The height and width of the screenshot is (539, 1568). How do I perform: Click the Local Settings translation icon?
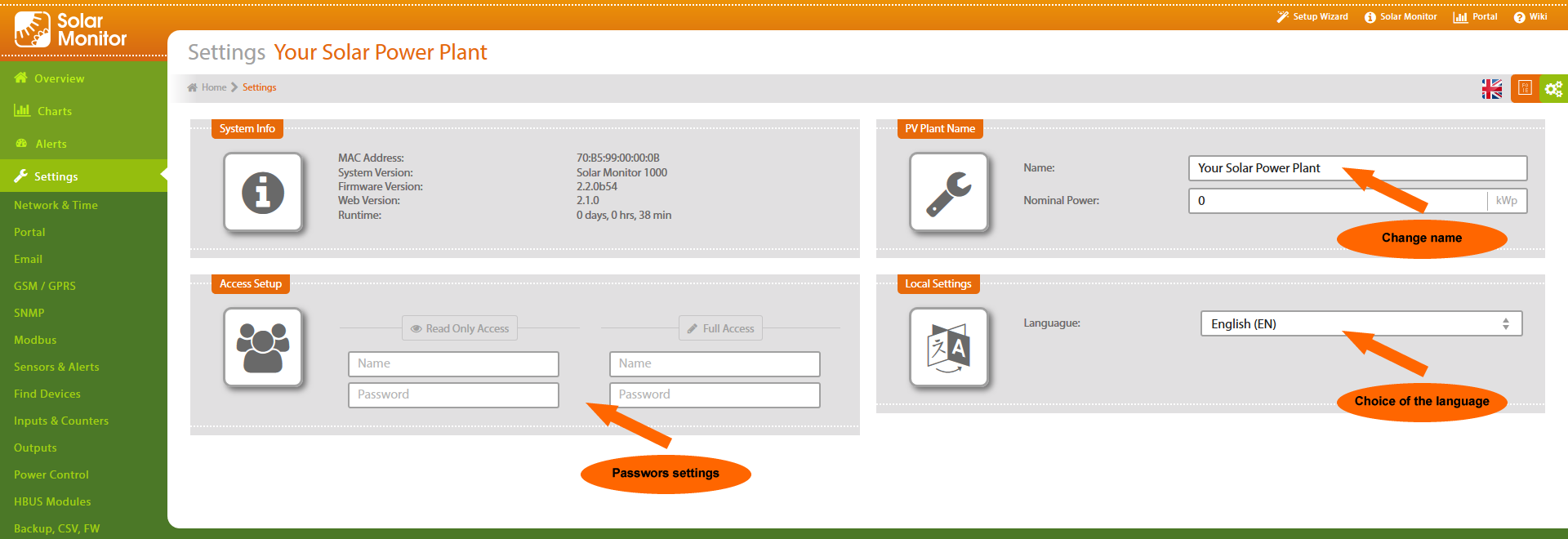(x=948, y=347)
